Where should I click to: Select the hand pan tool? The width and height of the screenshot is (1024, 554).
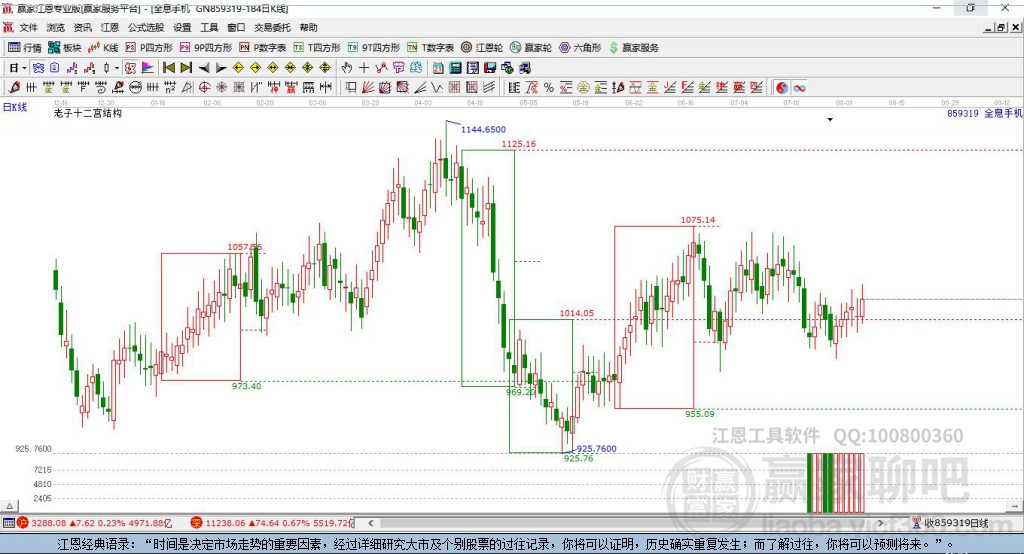pyautogui.click(x=346, y=68)
